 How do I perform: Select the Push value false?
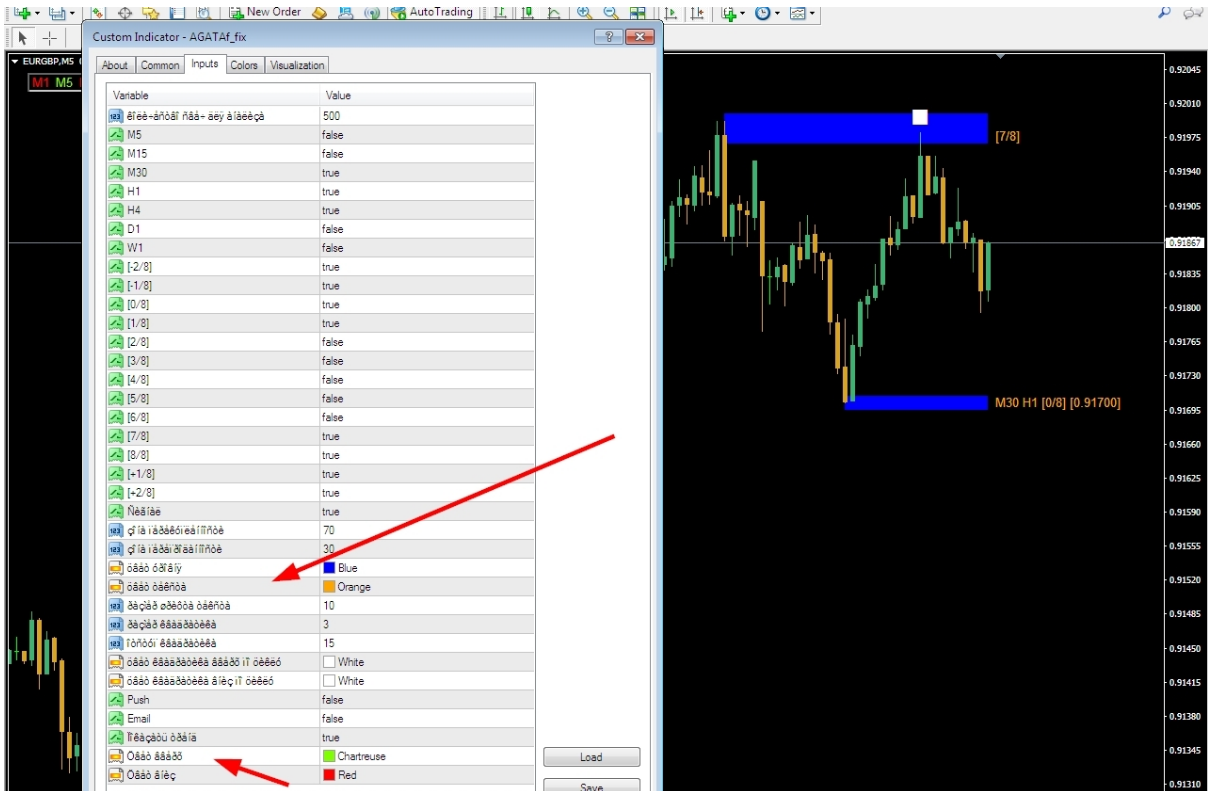coord(332,700)
